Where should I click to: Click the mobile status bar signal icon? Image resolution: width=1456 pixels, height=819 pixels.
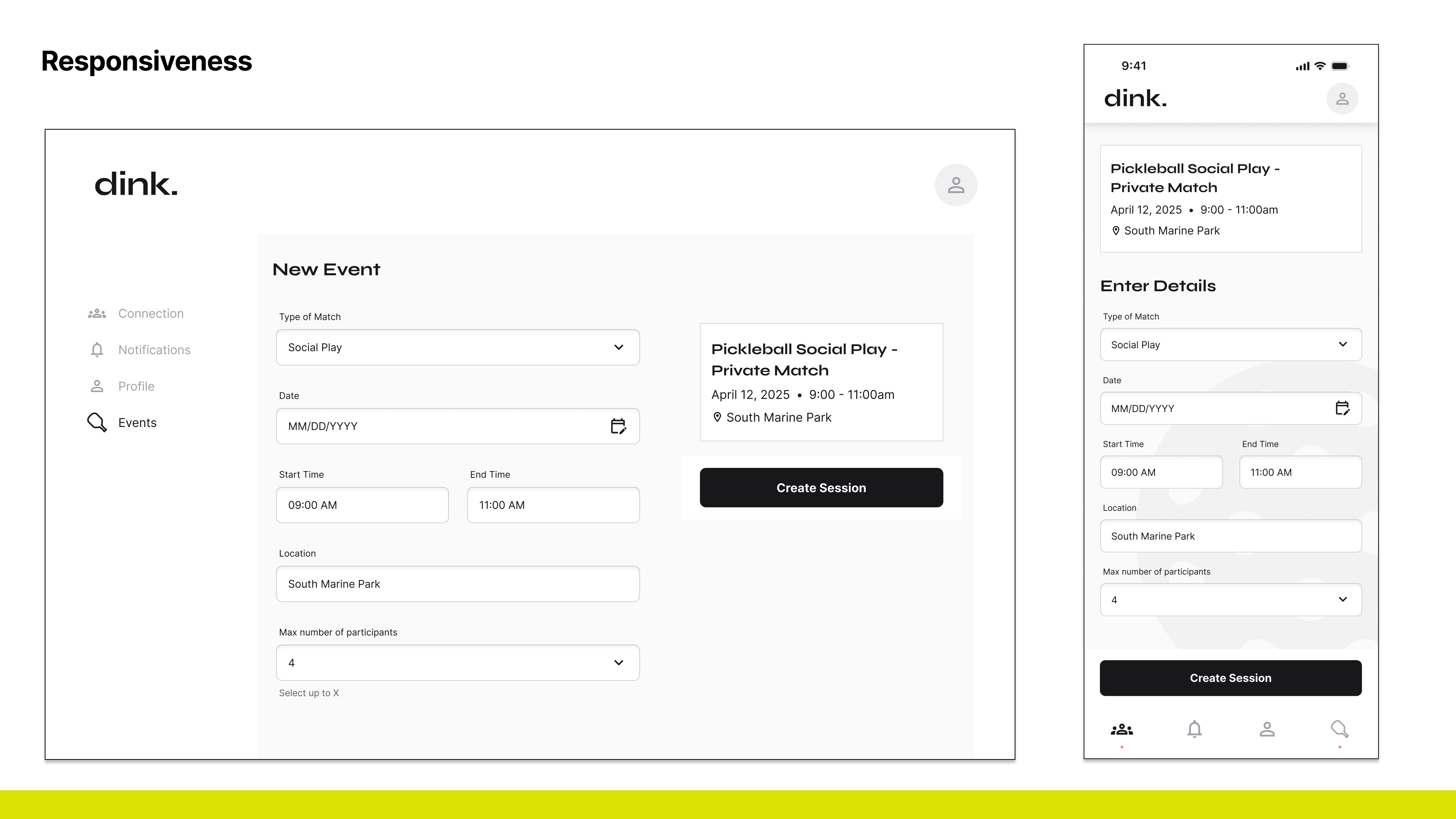[x=1302, y=67]
